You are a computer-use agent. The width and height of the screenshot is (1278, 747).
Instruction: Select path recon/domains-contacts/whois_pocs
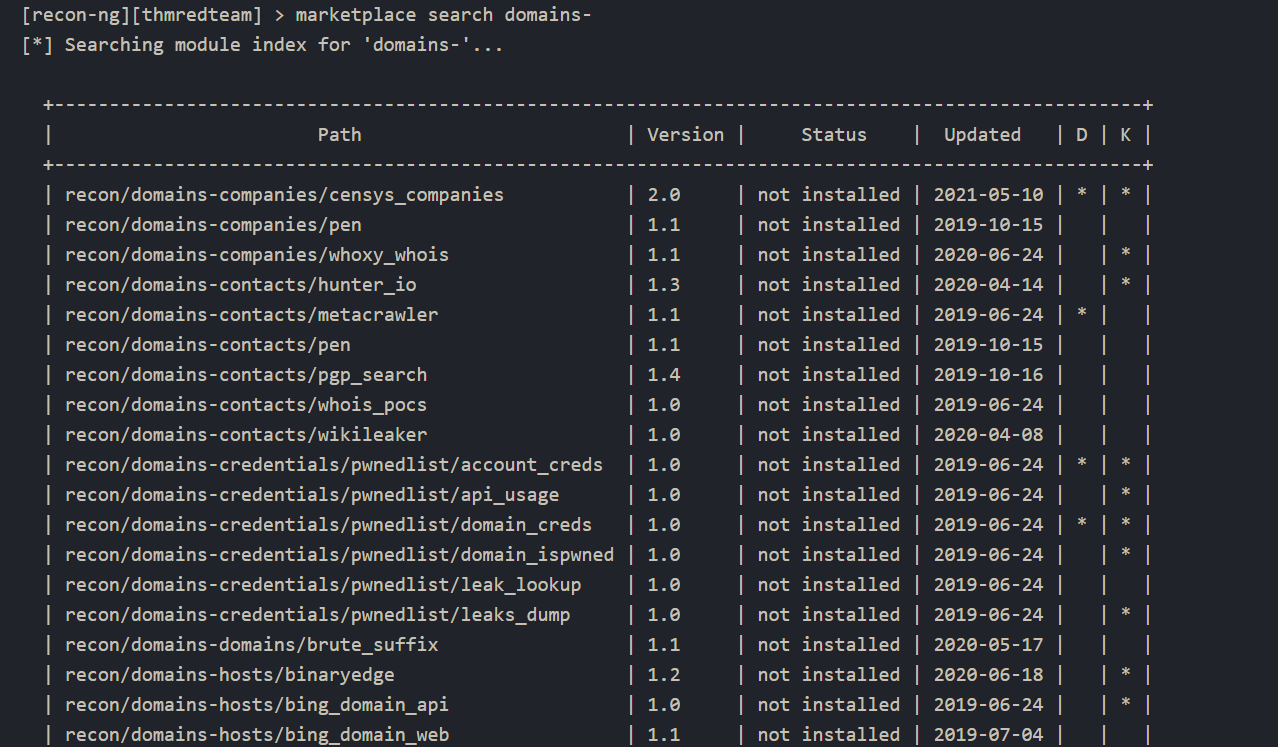click(246, 405)
